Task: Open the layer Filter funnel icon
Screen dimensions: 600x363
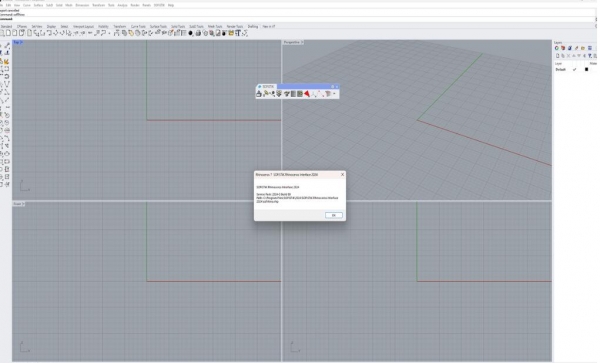Action: coord(590,56)
